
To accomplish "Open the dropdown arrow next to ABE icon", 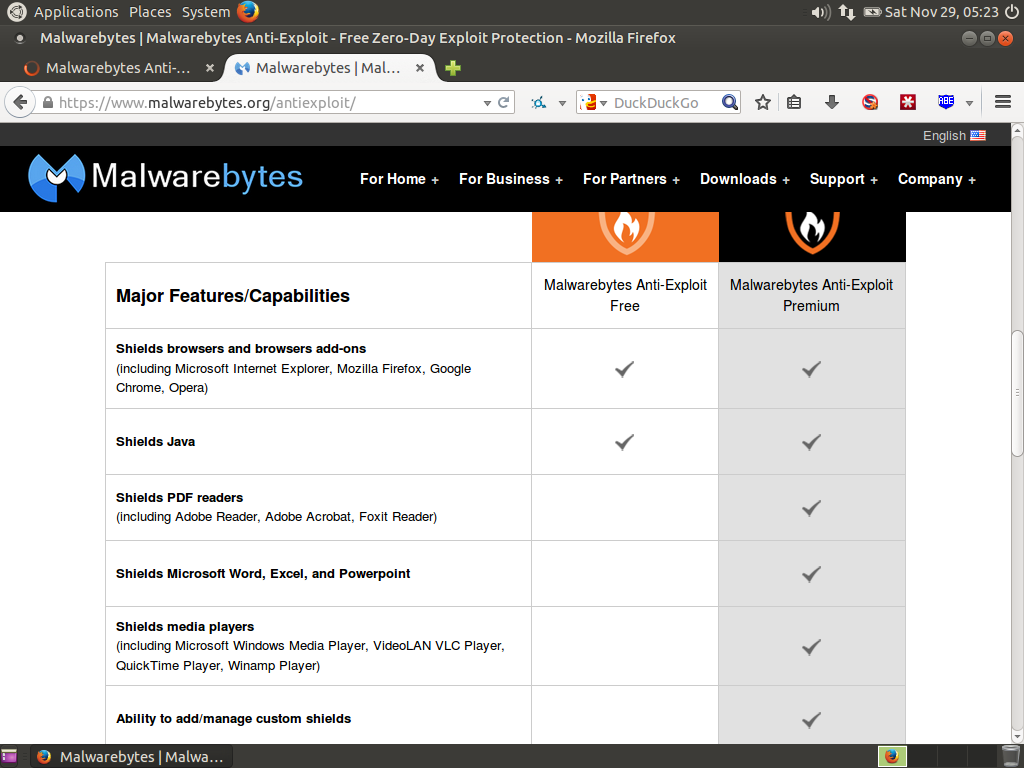I will (x=969, y=103).
